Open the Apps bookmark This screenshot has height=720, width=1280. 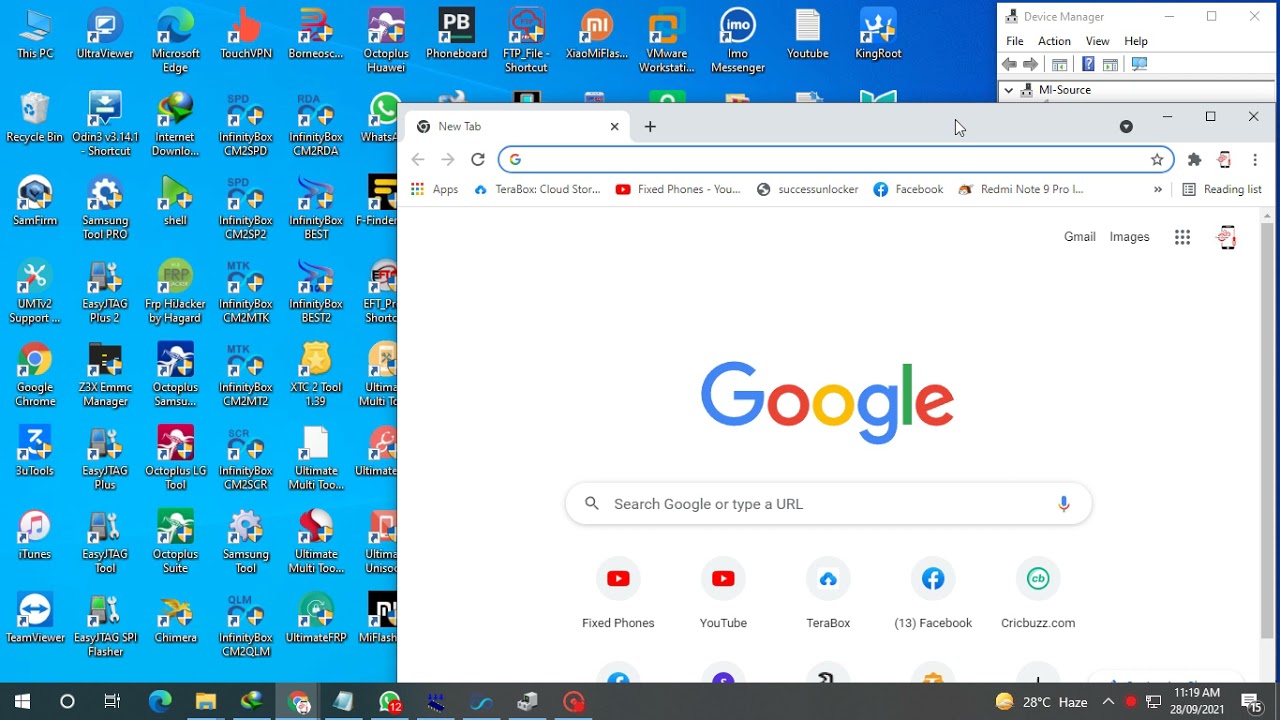coord(434,189)
